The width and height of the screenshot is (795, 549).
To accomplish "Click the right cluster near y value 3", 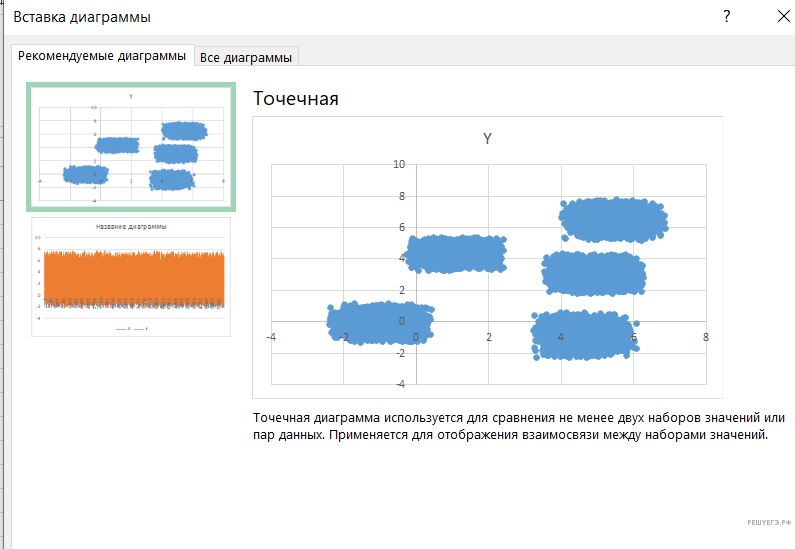I will click(x=593, y=273).
